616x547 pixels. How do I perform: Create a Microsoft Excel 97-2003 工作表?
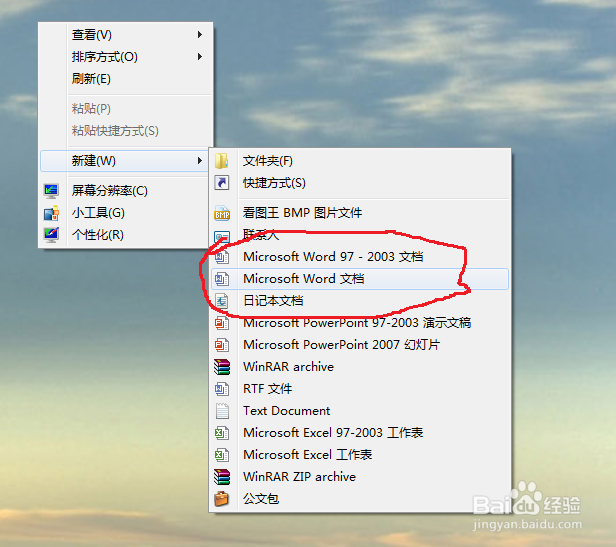point(360,433)
